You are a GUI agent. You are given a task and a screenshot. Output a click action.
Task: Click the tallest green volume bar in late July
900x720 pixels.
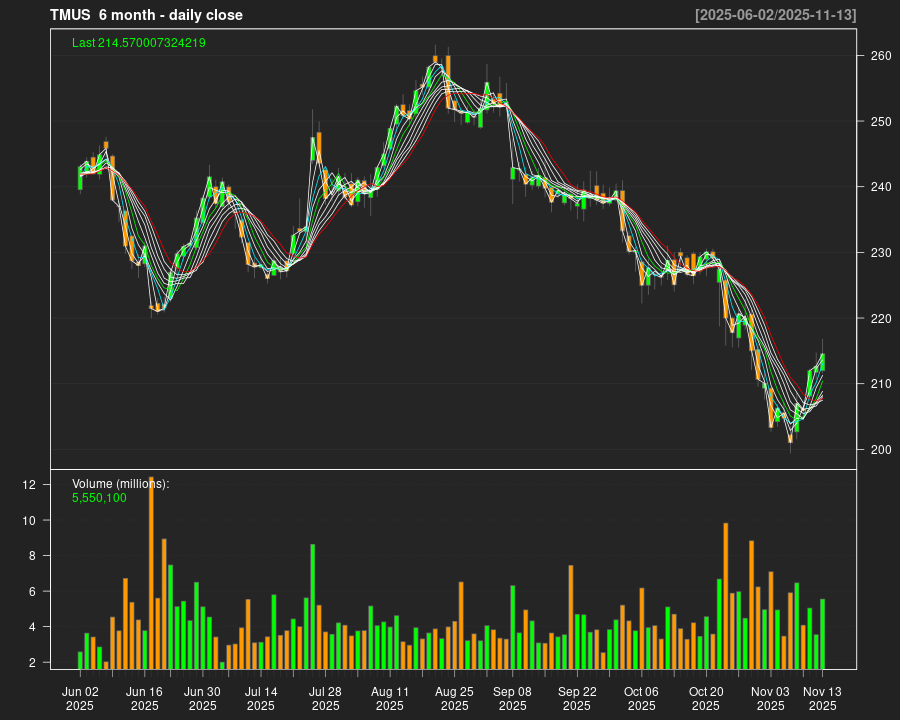[313, 606]
